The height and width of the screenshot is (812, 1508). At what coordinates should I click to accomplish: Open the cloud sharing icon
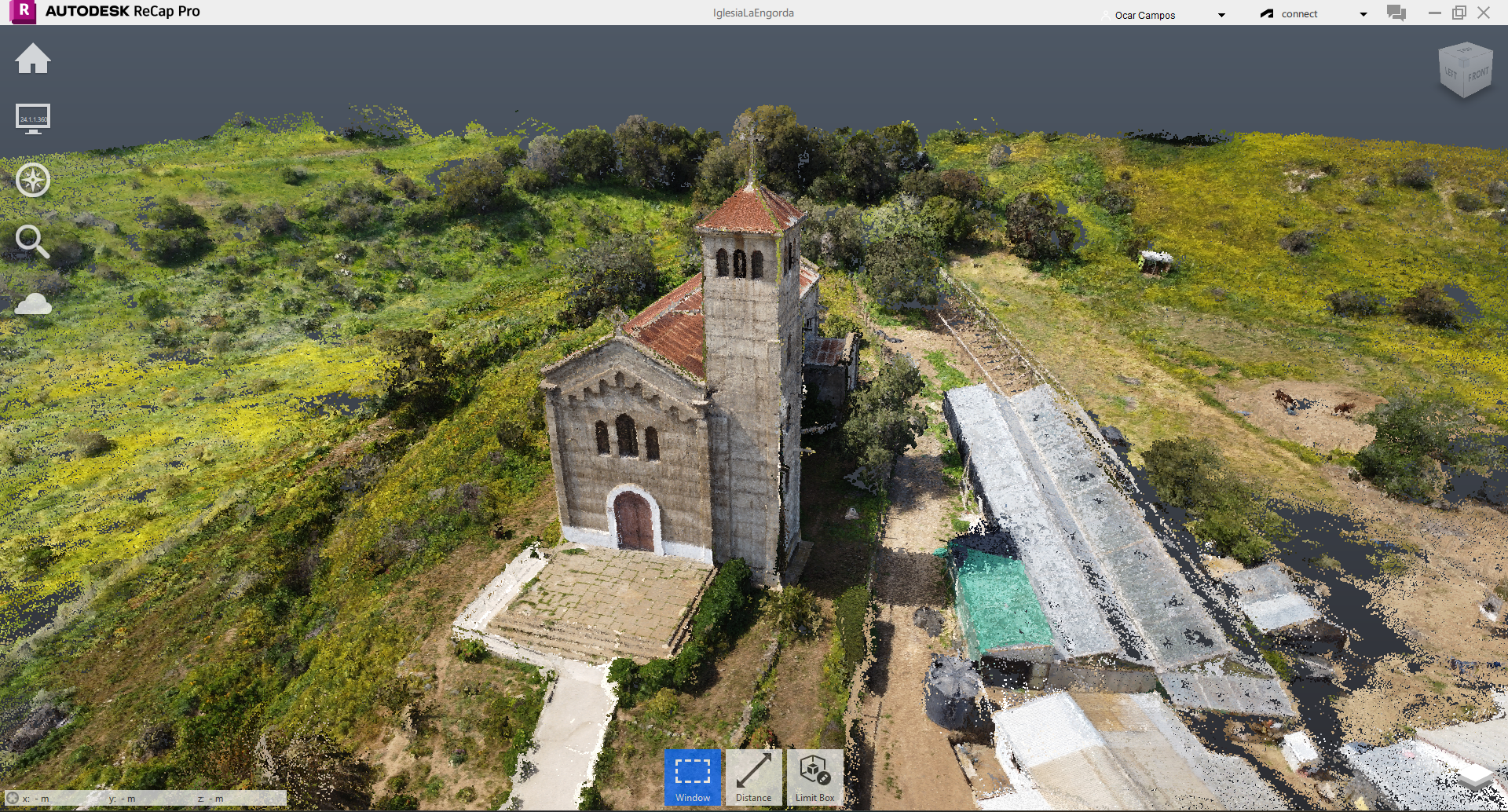pos(33,304)
